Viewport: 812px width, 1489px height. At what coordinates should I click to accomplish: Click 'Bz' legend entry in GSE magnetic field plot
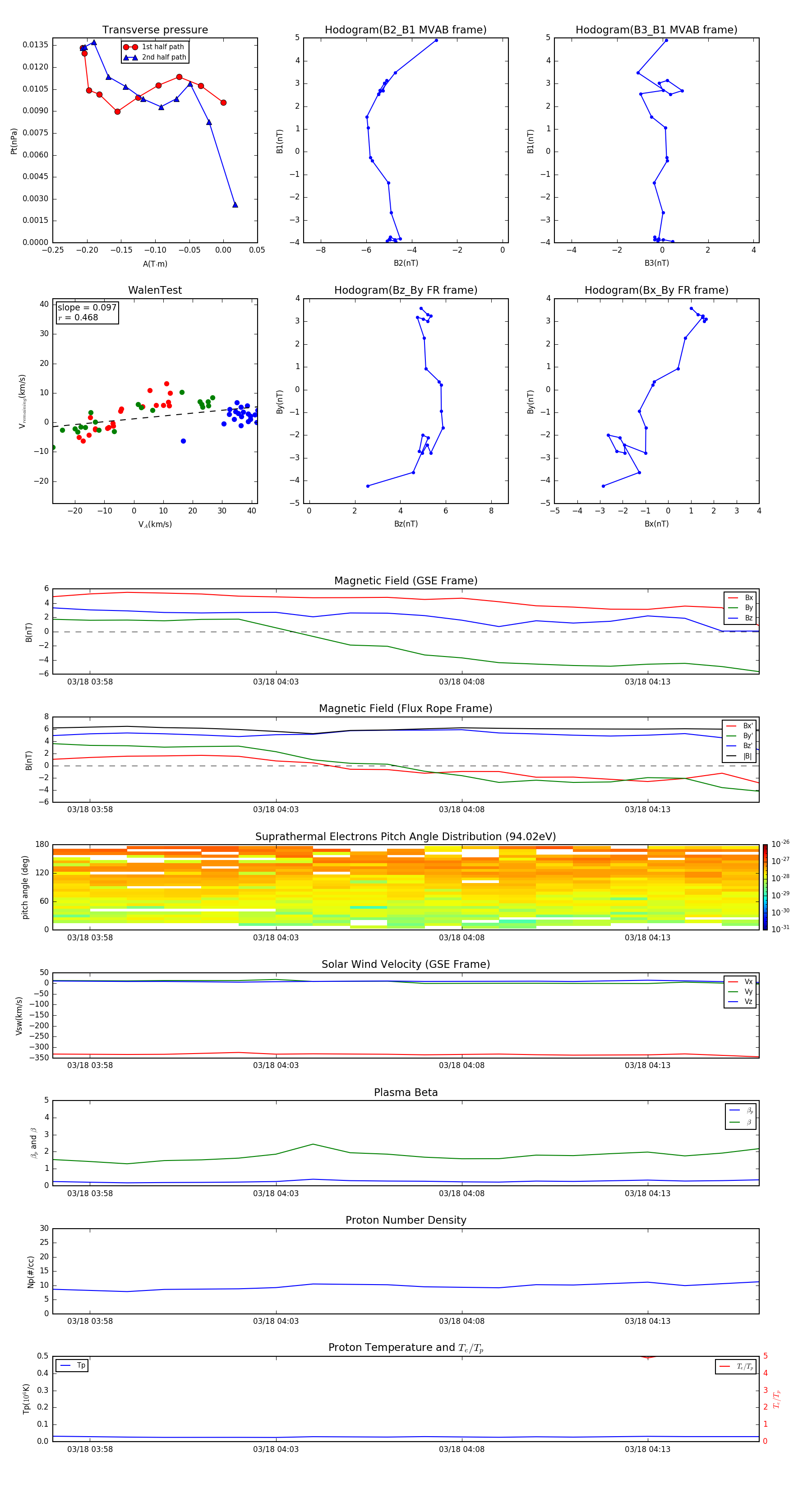[x=741, y=619]
